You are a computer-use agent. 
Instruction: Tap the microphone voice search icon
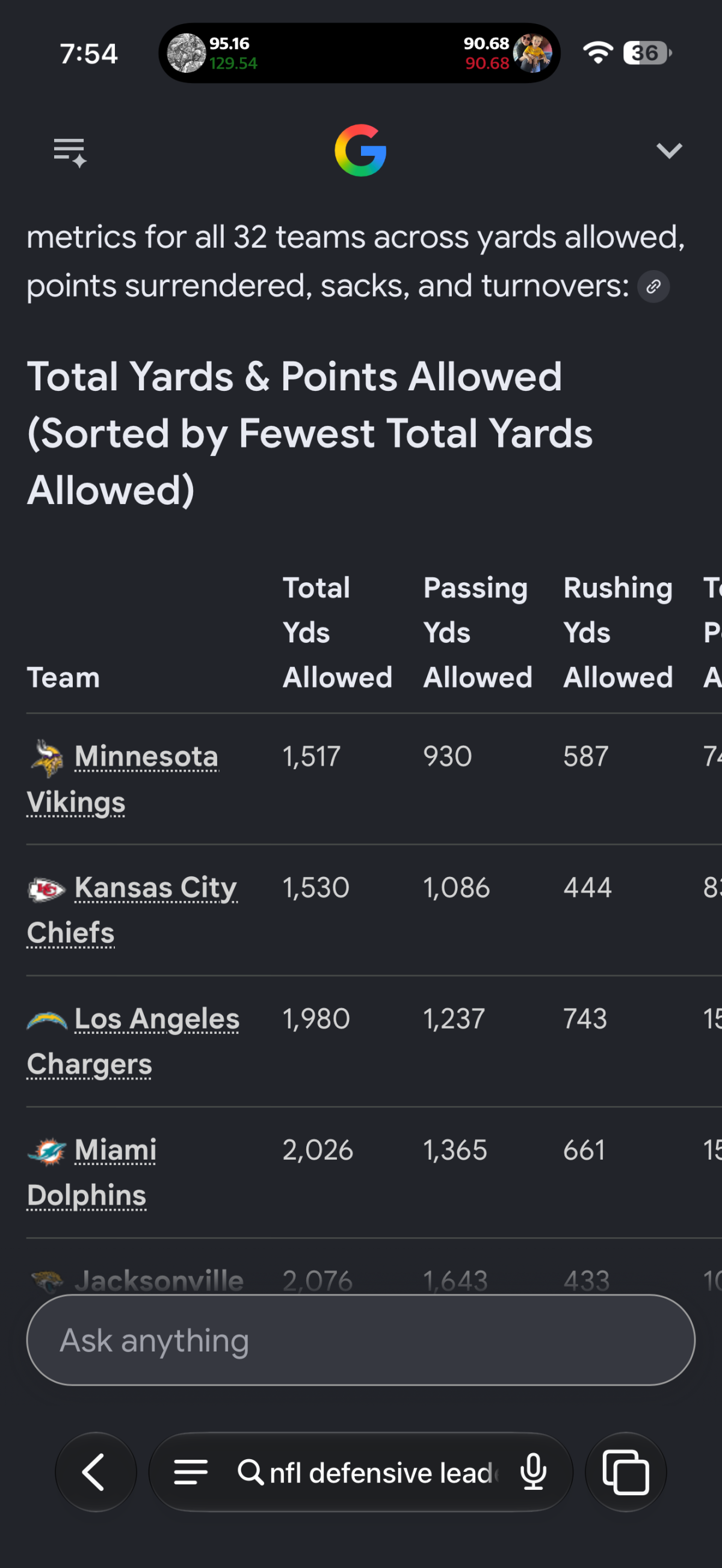click(x=533, y=1472)
